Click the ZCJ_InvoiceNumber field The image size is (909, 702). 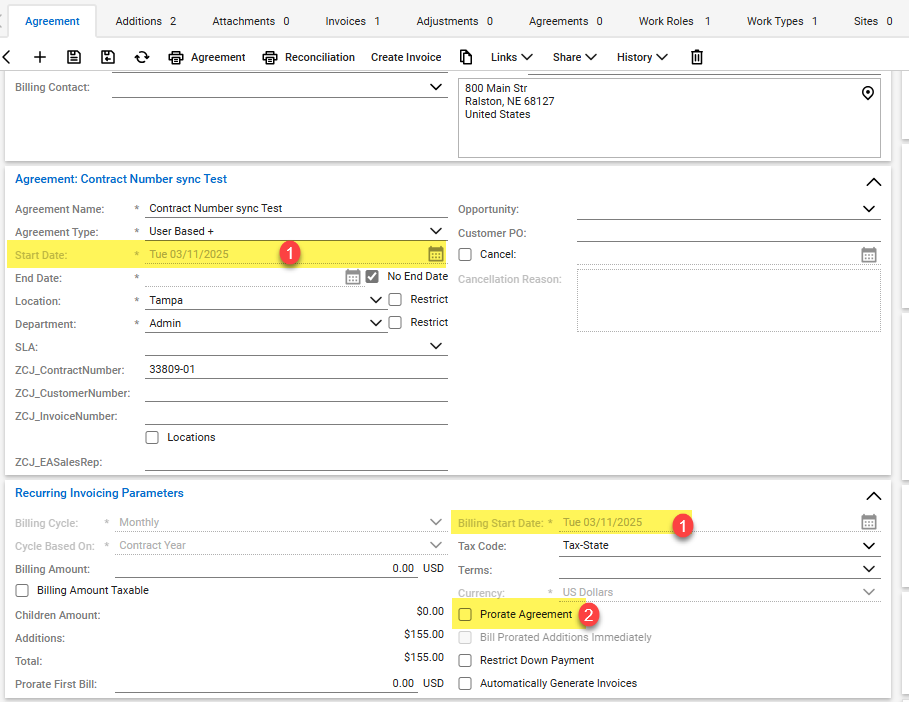(296, 416)
